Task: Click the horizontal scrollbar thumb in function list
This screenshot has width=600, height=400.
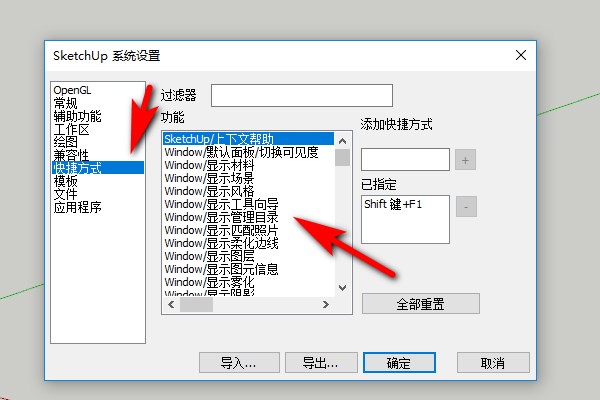Action: (196, 305)
